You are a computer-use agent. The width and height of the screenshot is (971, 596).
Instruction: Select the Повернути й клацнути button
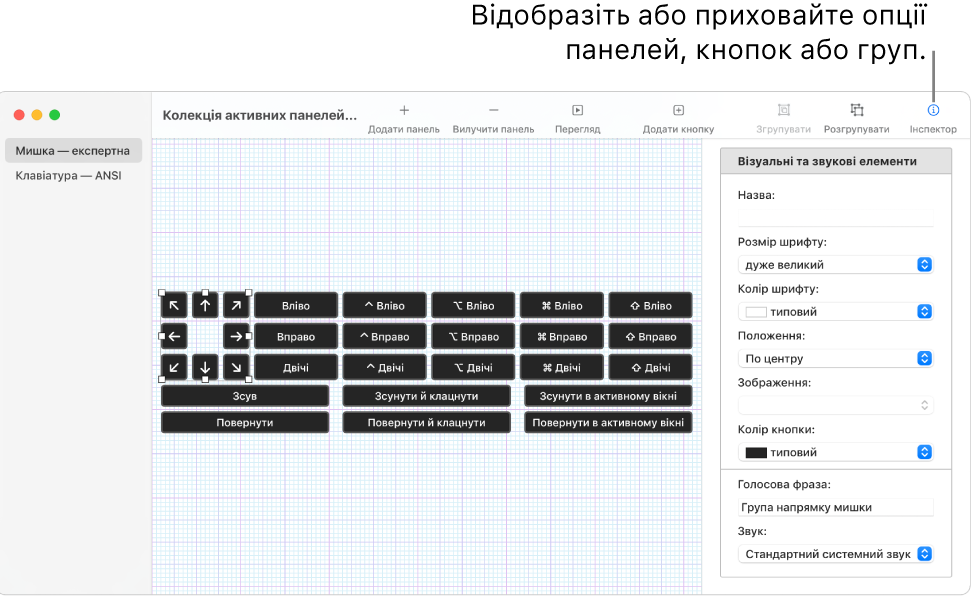click(x=426, y=423)
